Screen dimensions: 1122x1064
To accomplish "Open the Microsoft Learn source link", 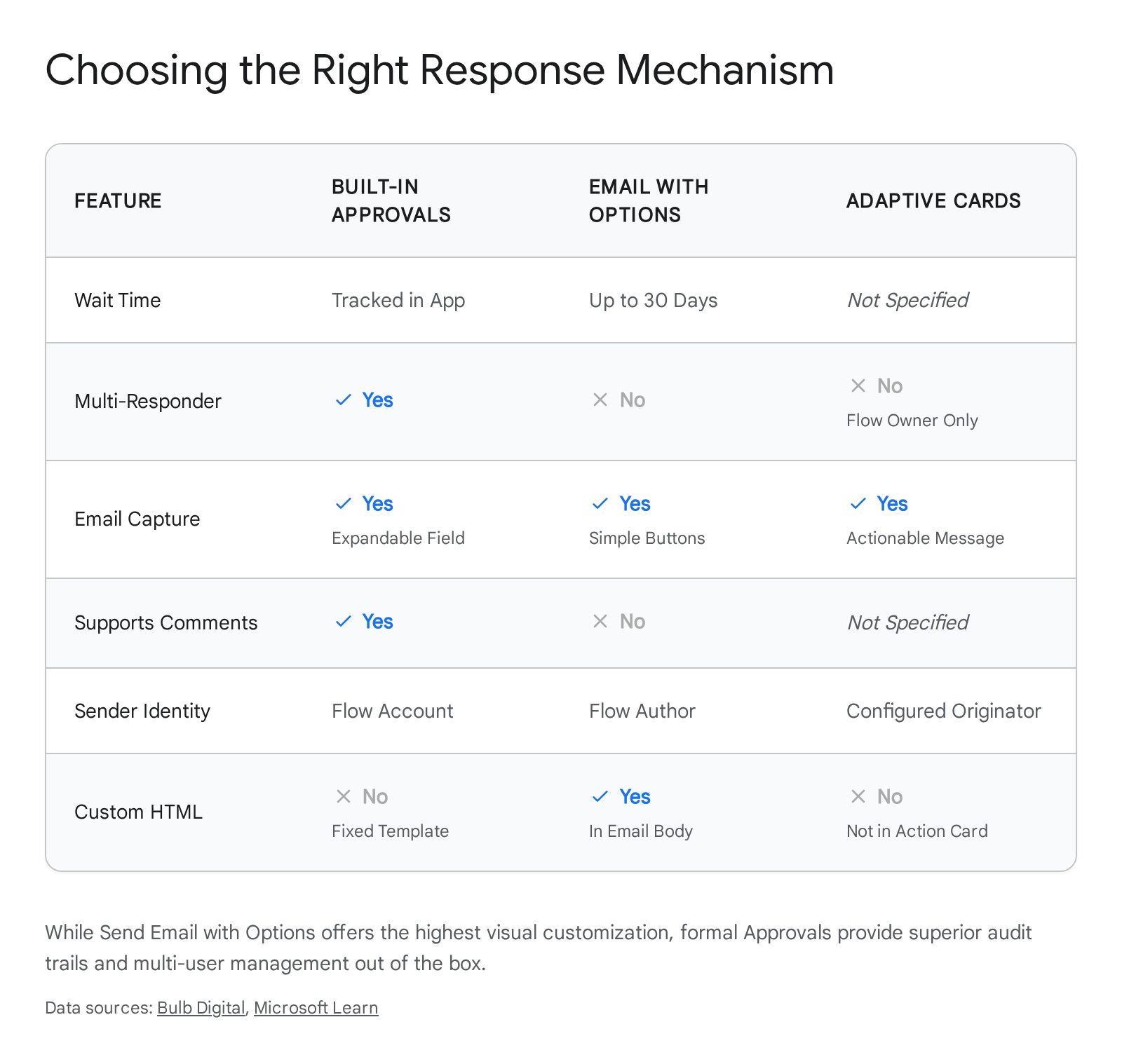I will [x=316, y=1008].
